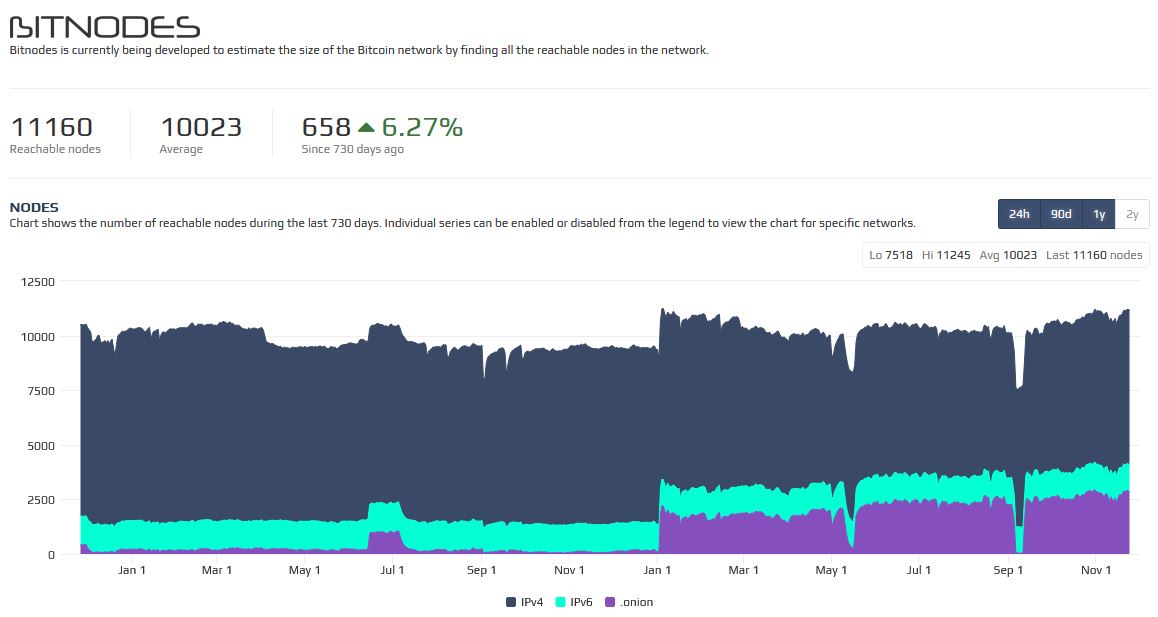The width and height of the screenshot is (1158, 617).
Task: Click the Last 11160 nodes stat
Action: coord(1094,255)
